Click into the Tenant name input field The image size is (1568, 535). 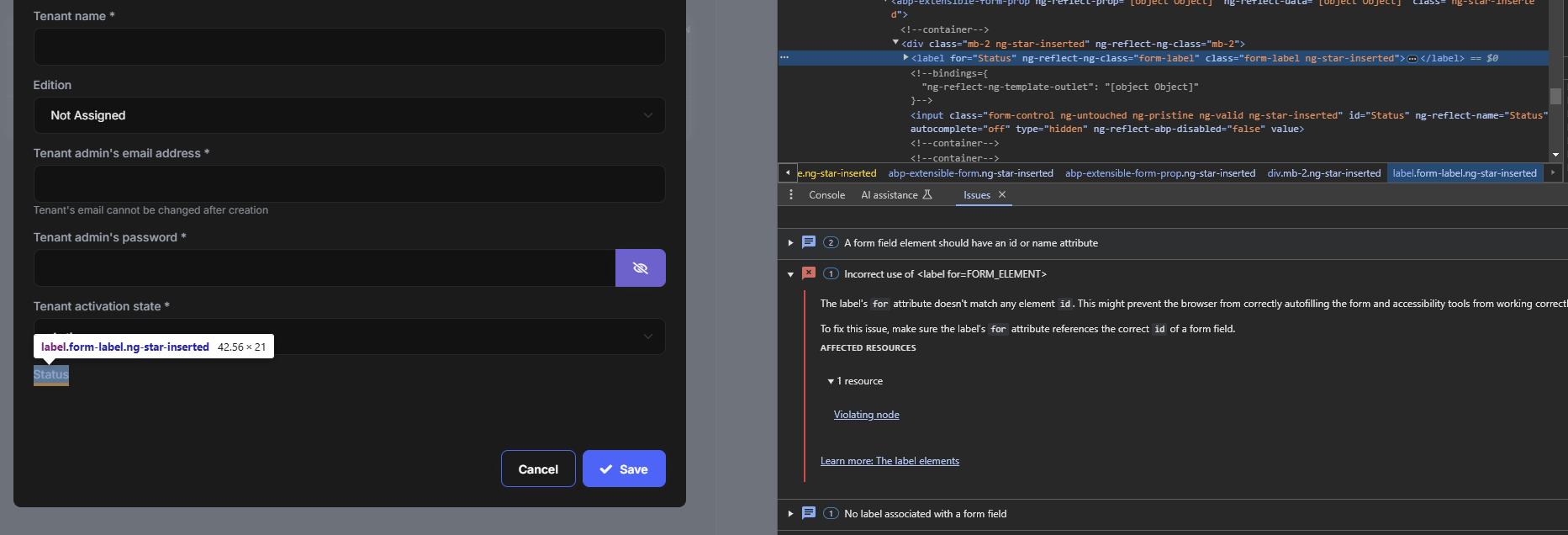click(x=349, y=47)
